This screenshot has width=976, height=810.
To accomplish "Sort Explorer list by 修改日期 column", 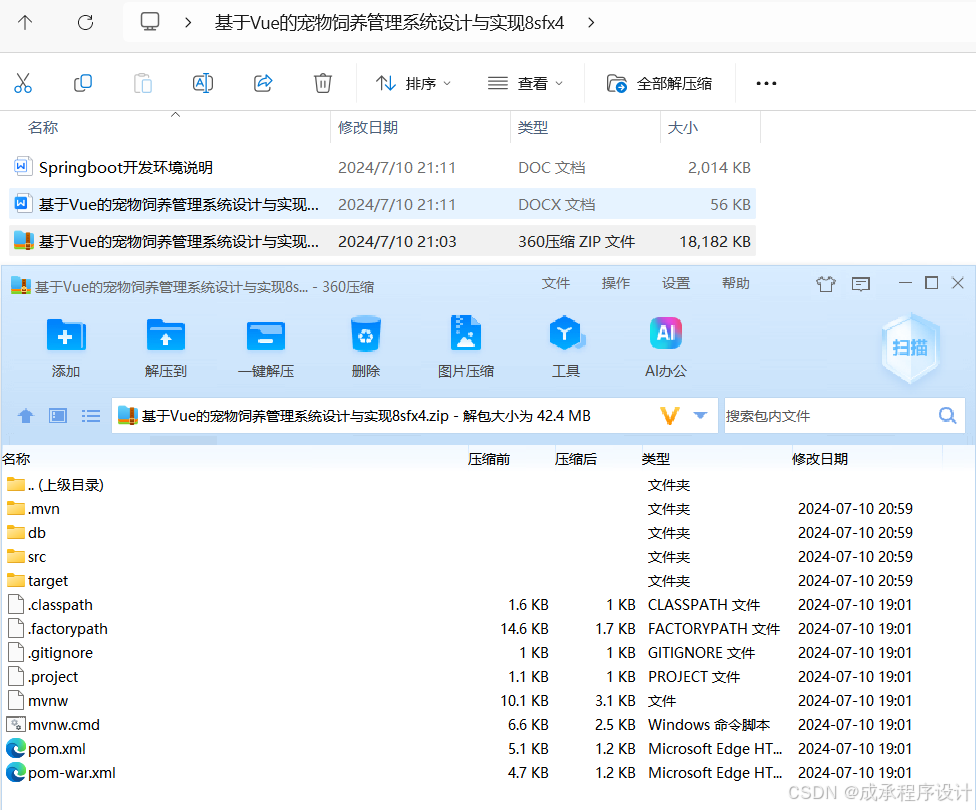I will pyautogui.click(x=368, y=128).
